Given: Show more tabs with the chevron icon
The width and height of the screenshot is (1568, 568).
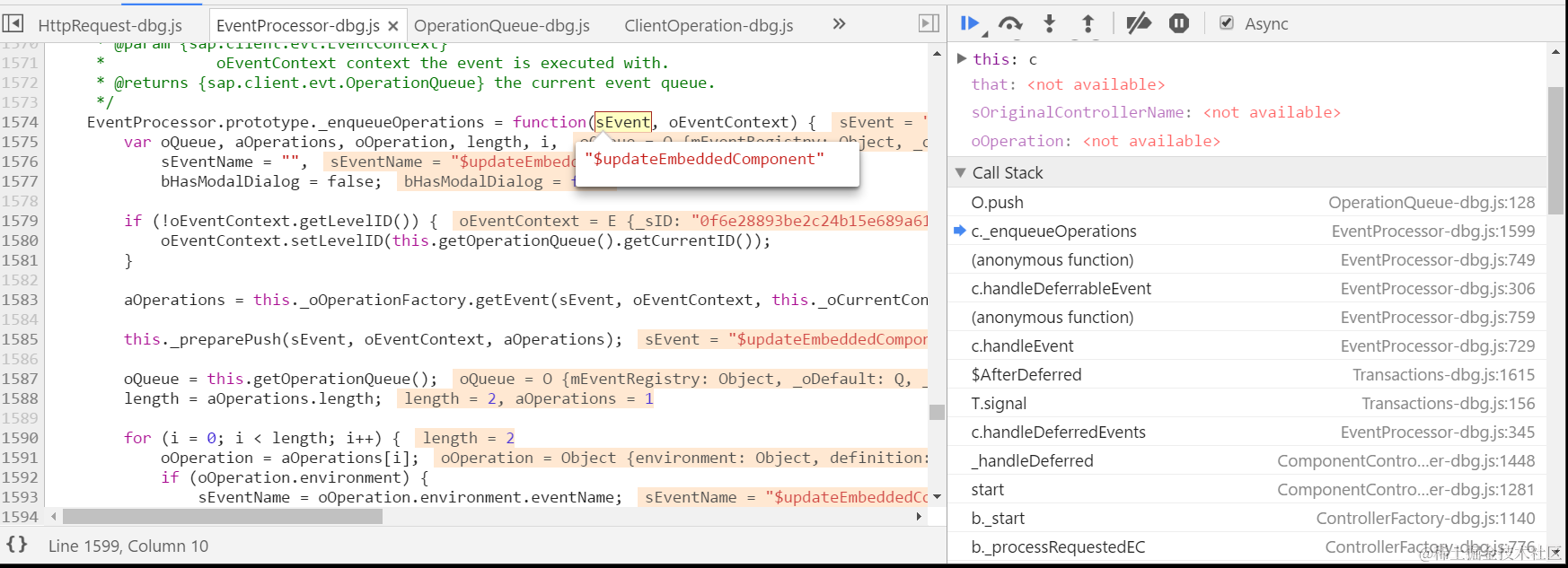Looking at the screenshot, I should coord(840,24).
